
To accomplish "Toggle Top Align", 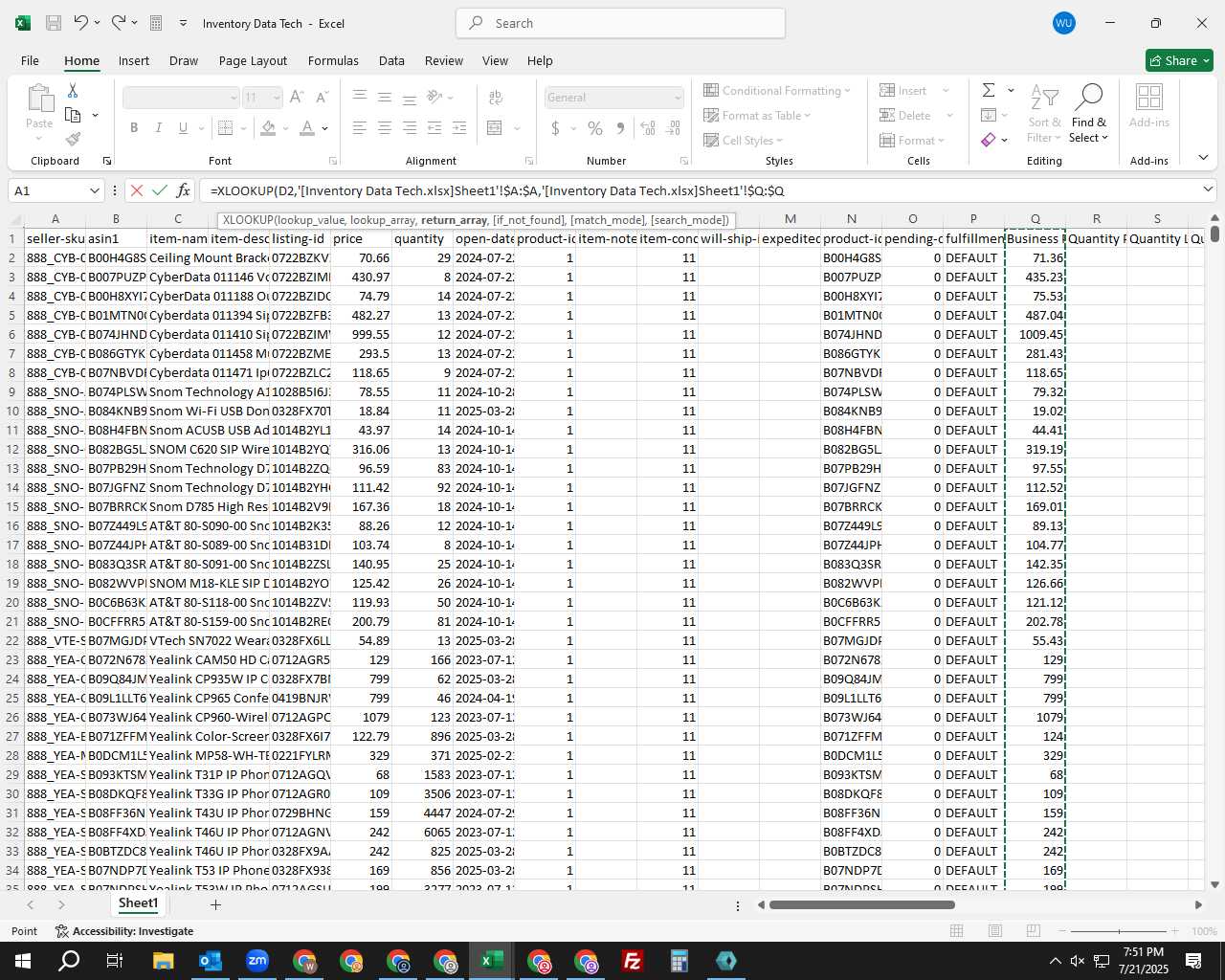I will 360,98.
